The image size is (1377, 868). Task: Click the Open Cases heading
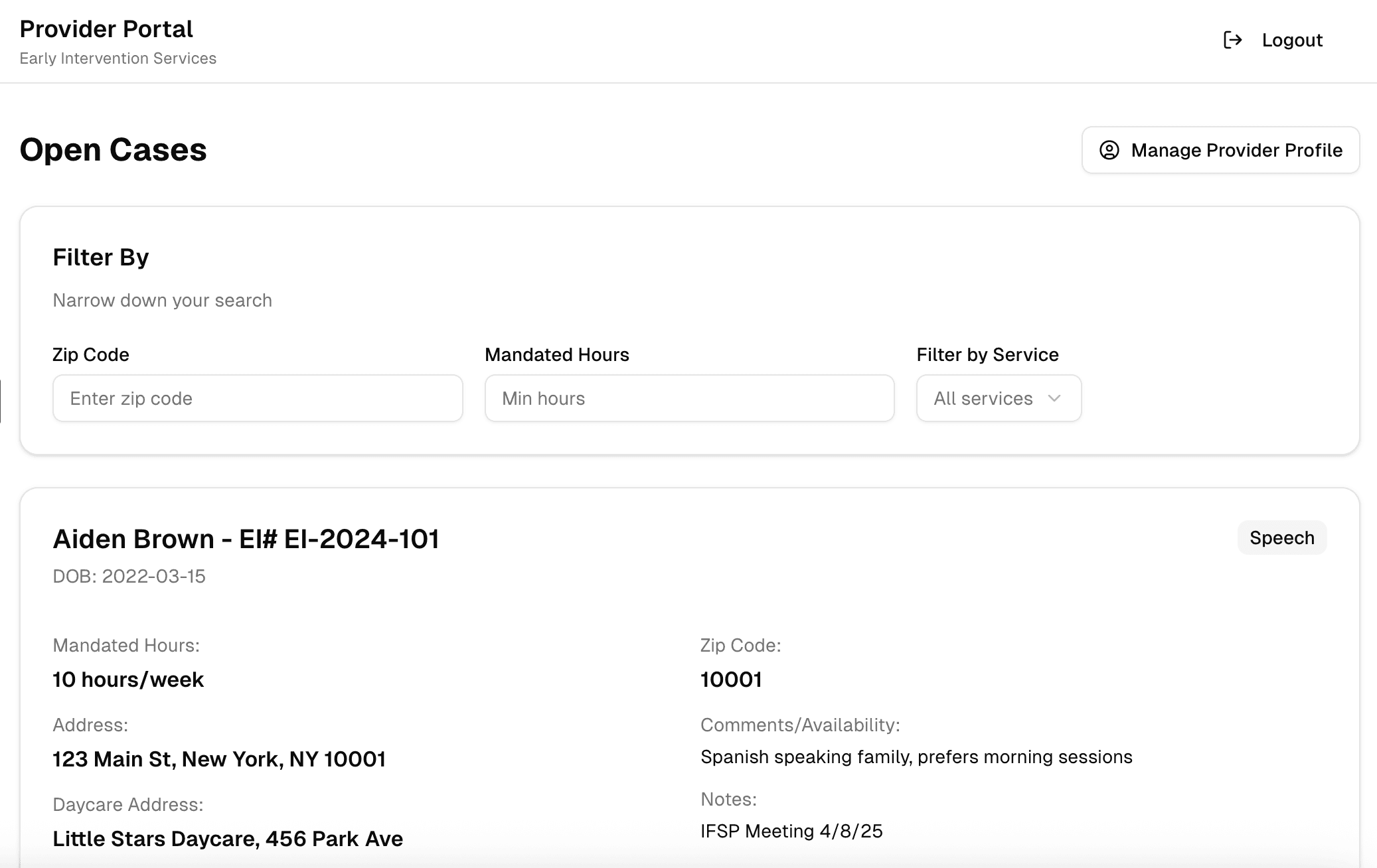(x=113, y=150)
